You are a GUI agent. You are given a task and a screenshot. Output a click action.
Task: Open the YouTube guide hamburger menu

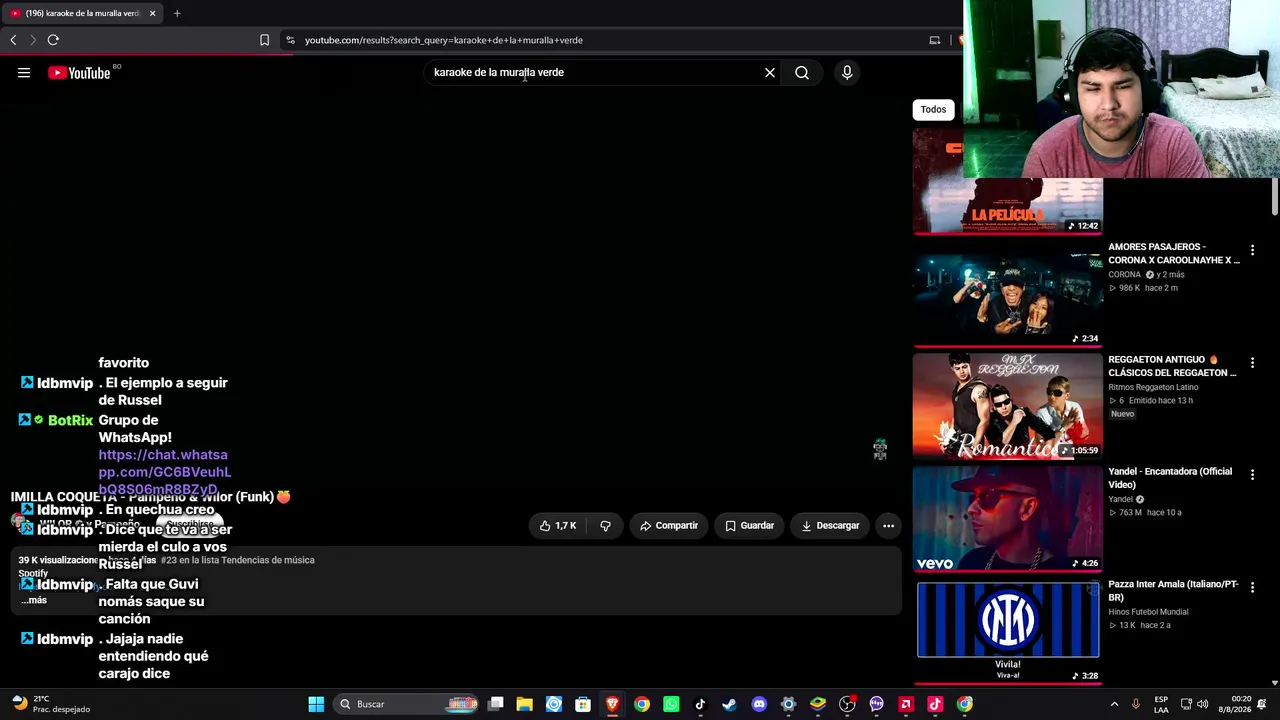pos(24,72)
